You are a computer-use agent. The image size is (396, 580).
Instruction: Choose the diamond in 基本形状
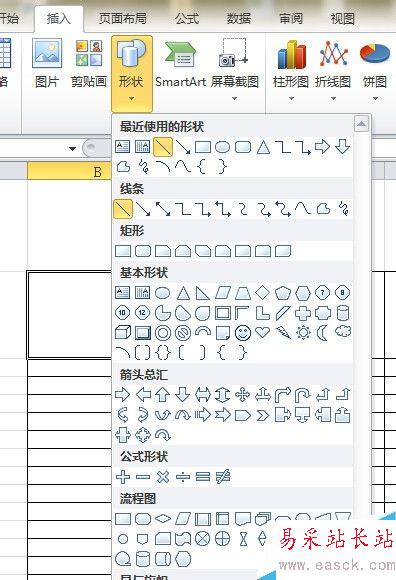pyautogui.click(x=263, y=293)
